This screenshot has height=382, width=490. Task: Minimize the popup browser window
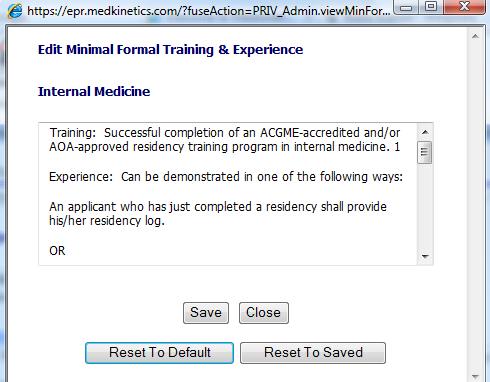tap(406, 7)
